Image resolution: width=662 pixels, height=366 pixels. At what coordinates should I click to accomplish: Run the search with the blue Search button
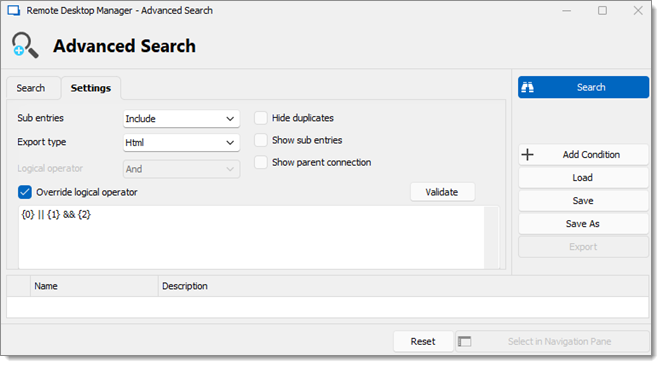[x=583, y=87]
